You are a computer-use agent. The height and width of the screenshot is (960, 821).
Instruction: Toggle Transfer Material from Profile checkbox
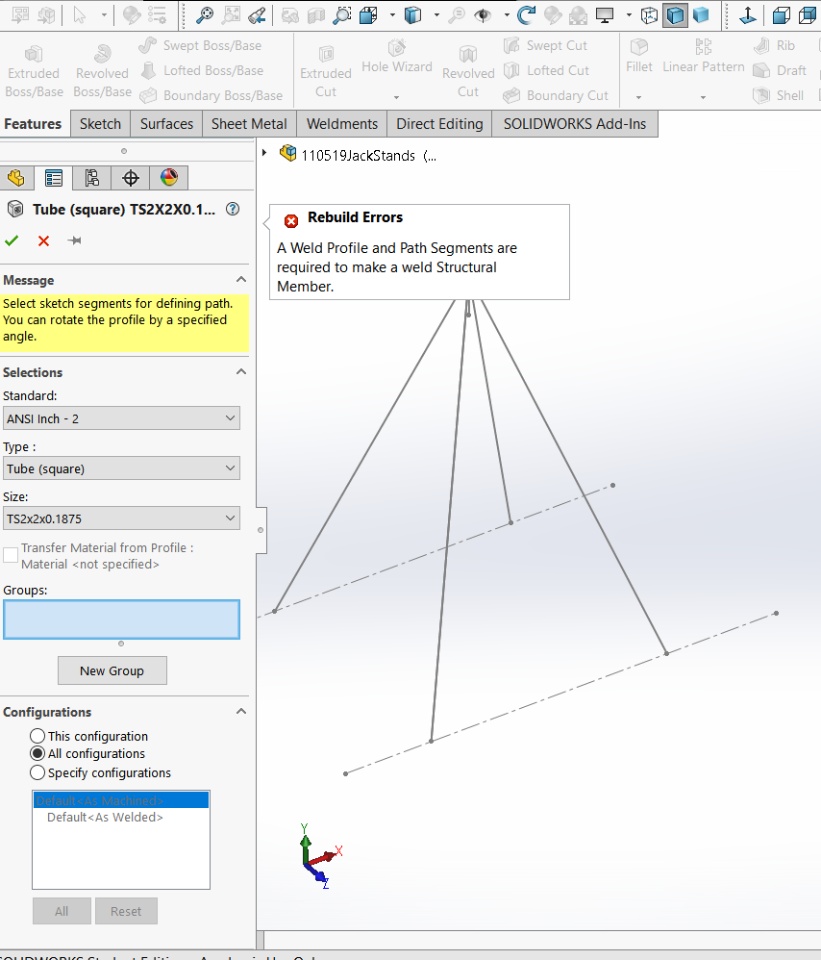click(10, 555)
